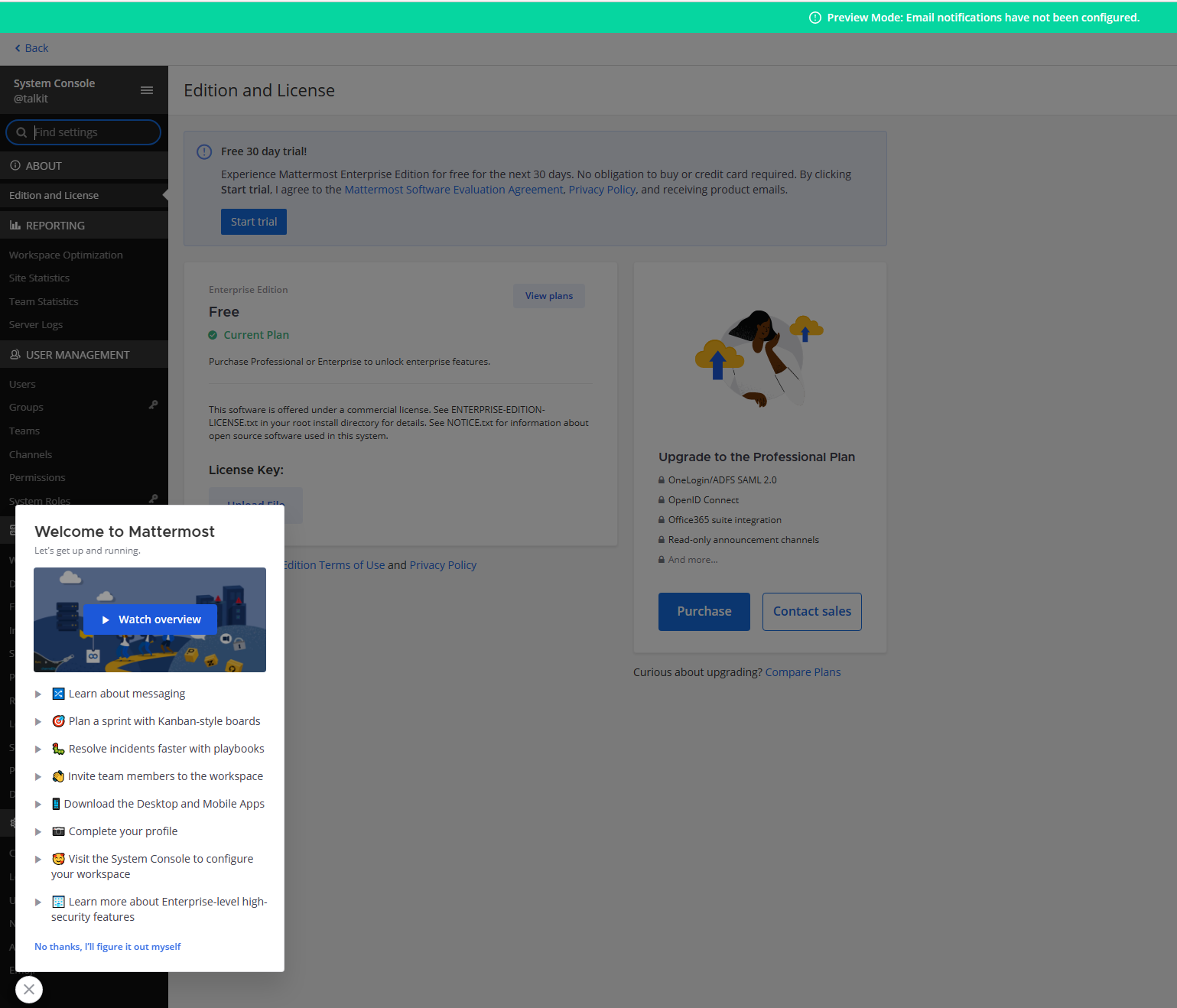Click the REPORTING section header
The image size is (1177, 1008).
click(x=84, y=225)
